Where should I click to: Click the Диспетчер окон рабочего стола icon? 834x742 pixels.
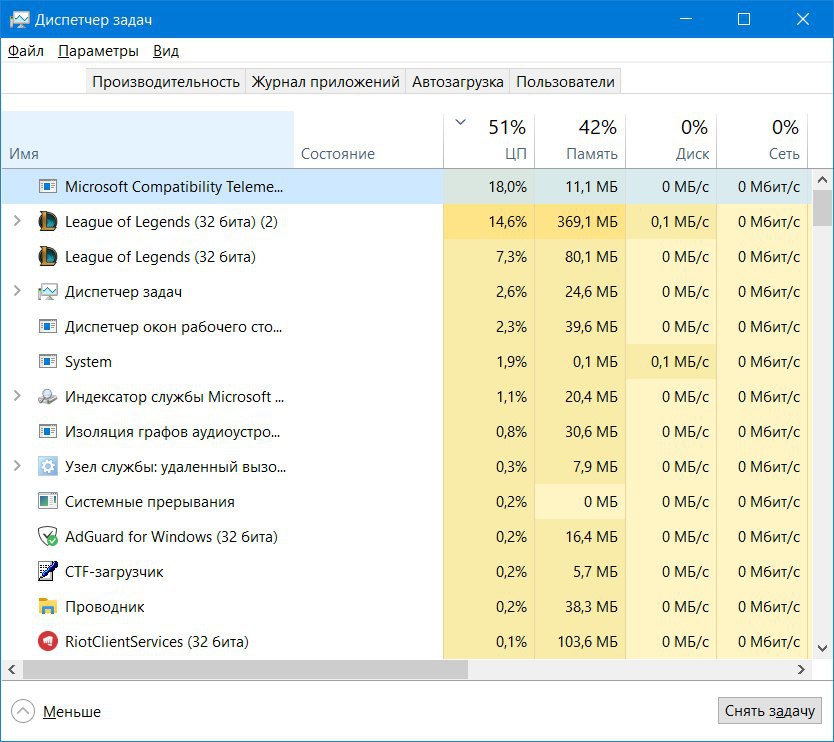48,327
